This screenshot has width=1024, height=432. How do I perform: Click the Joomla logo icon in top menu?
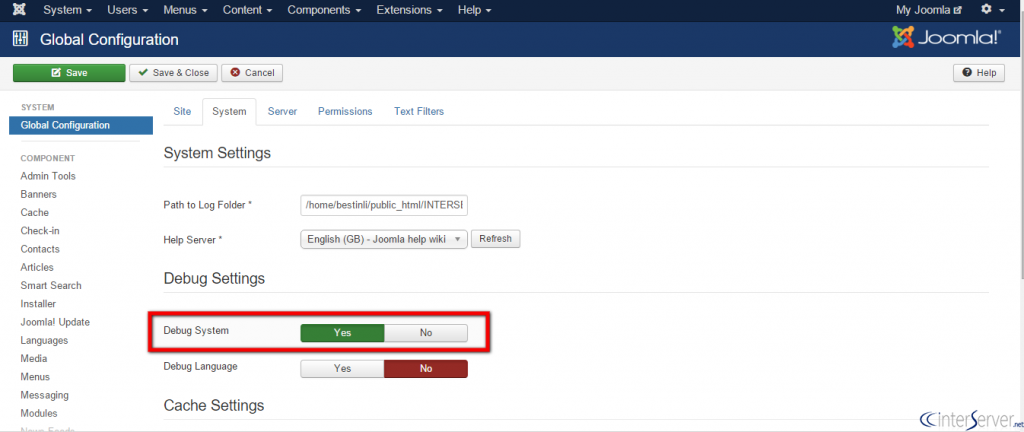[20, 10]
